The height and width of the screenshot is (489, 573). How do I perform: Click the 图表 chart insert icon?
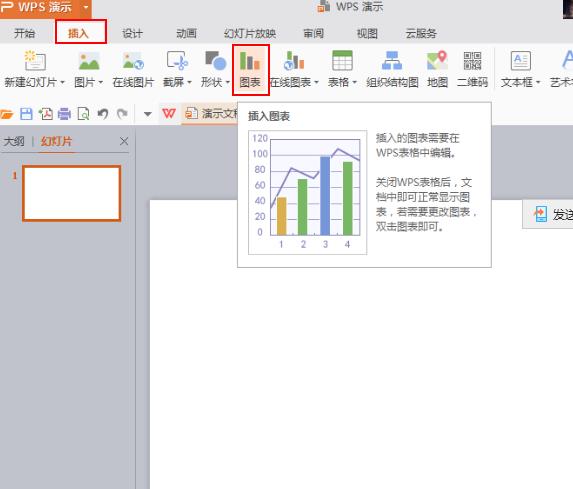(250, 60)
